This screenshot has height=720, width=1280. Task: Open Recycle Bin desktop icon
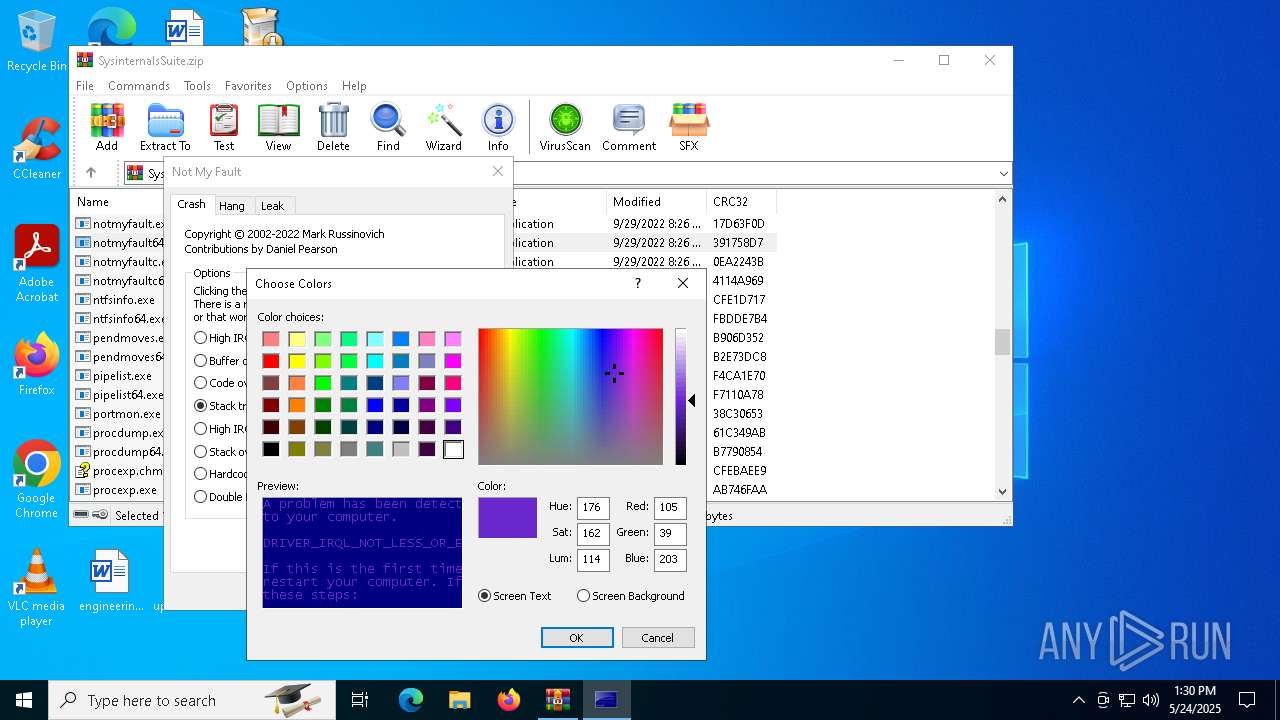pyautogui.click(x=36, y=42)
